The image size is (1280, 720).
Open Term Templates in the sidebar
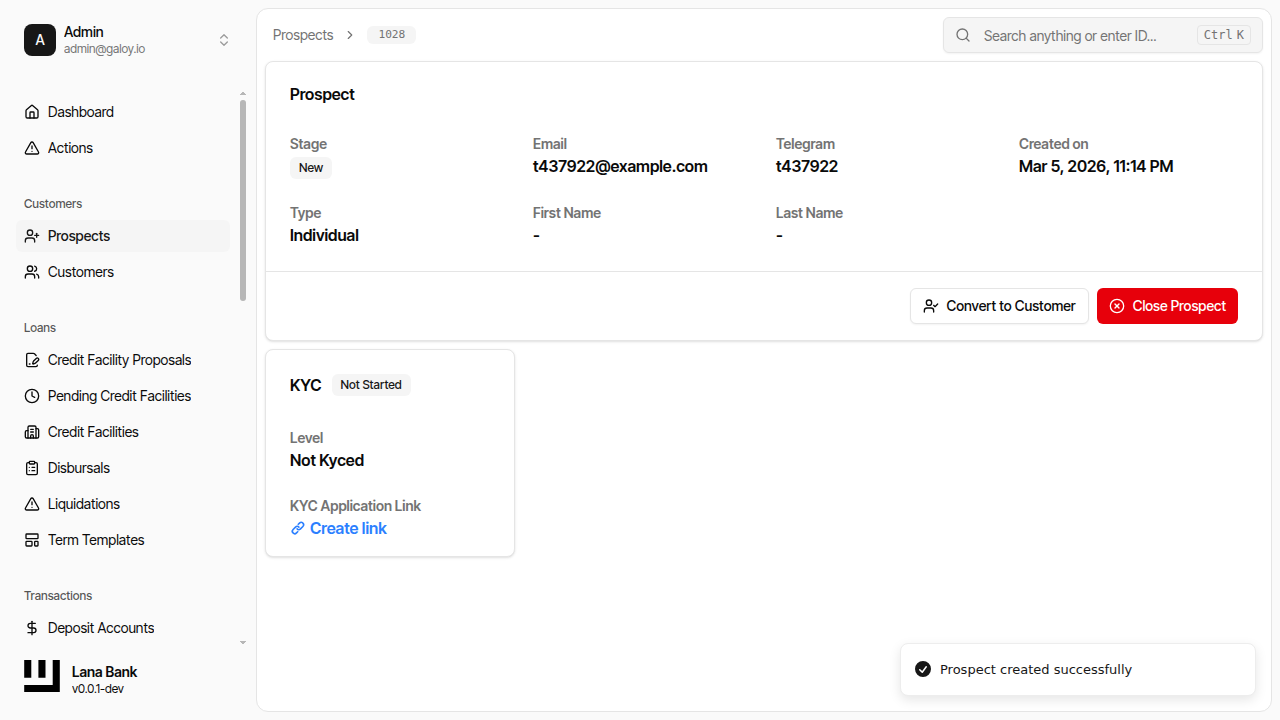click(95, 539)
